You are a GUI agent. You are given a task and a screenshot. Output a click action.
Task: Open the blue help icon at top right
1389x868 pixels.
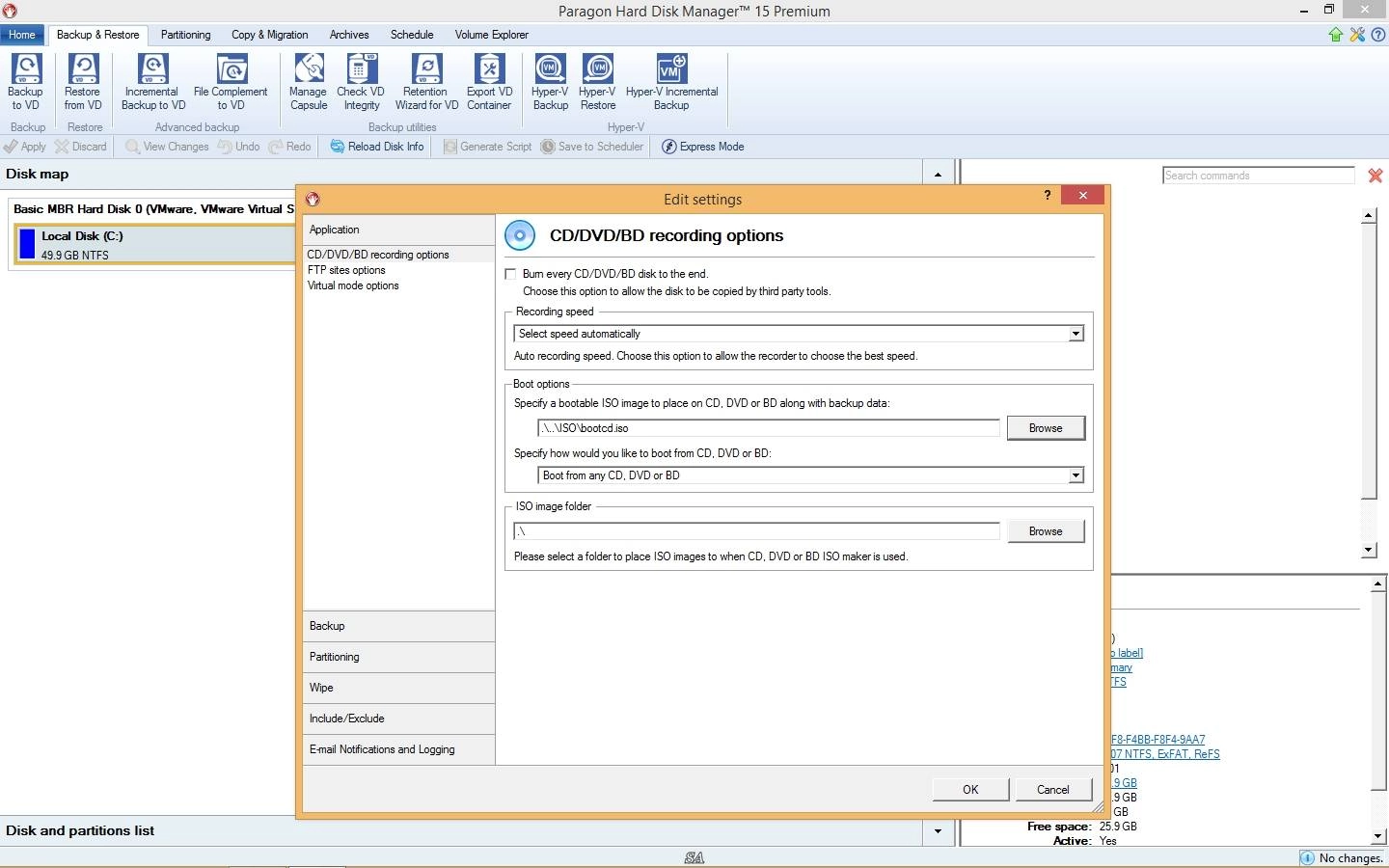tap(1377, 35)
